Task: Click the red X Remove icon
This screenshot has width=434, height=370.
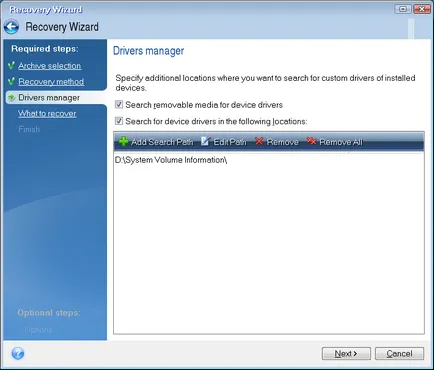Action: [x=259, y=141]
